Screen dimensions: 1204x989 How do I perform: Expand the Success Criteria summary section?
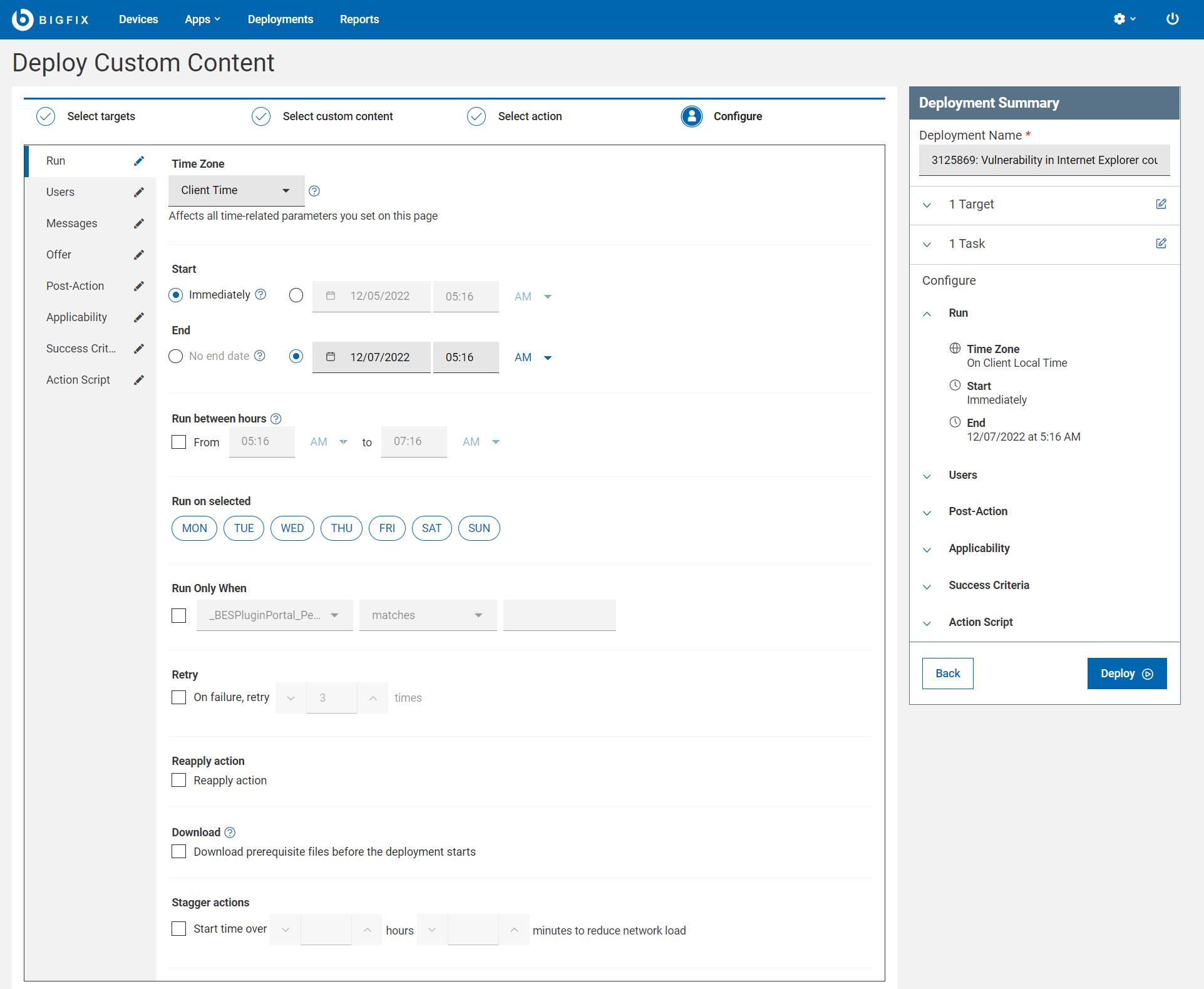927,587
